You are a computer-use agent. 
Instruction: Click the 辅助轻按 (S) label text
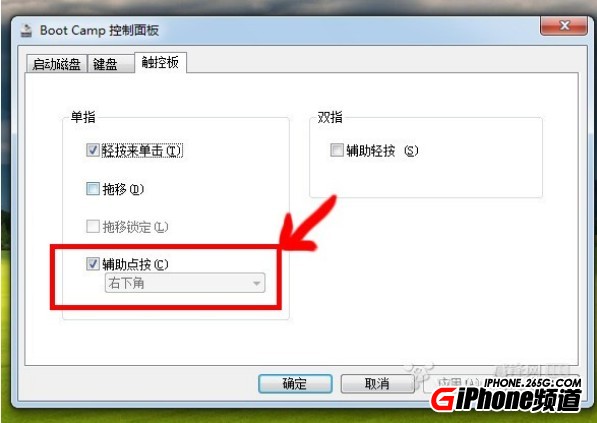tap(382, 151)
